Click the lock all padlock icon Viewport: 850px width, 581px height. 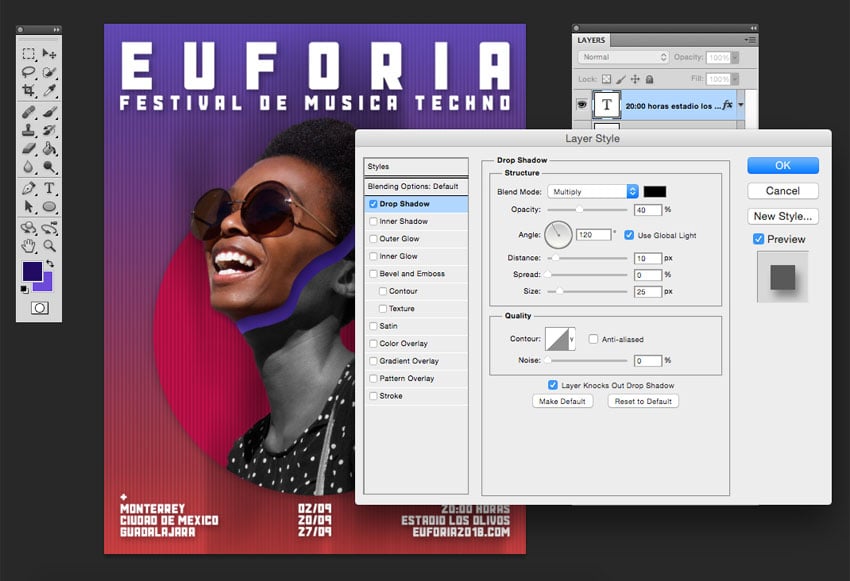pos(649,79)
